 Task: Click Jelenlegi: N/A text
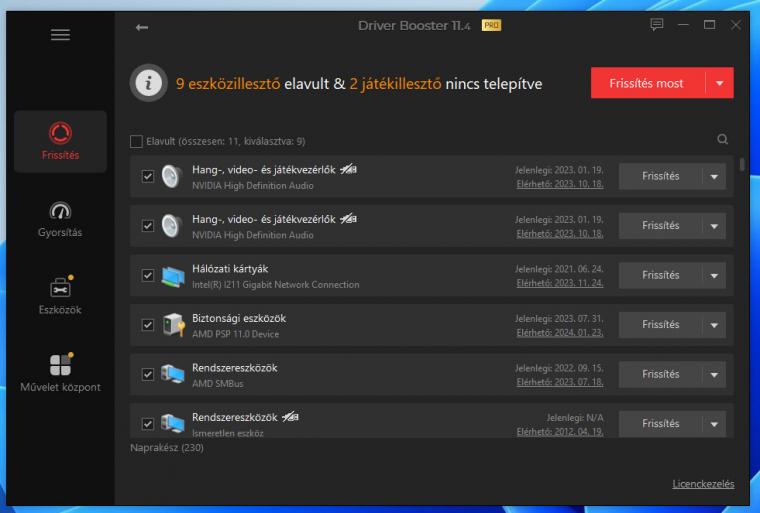pos(575,417)
